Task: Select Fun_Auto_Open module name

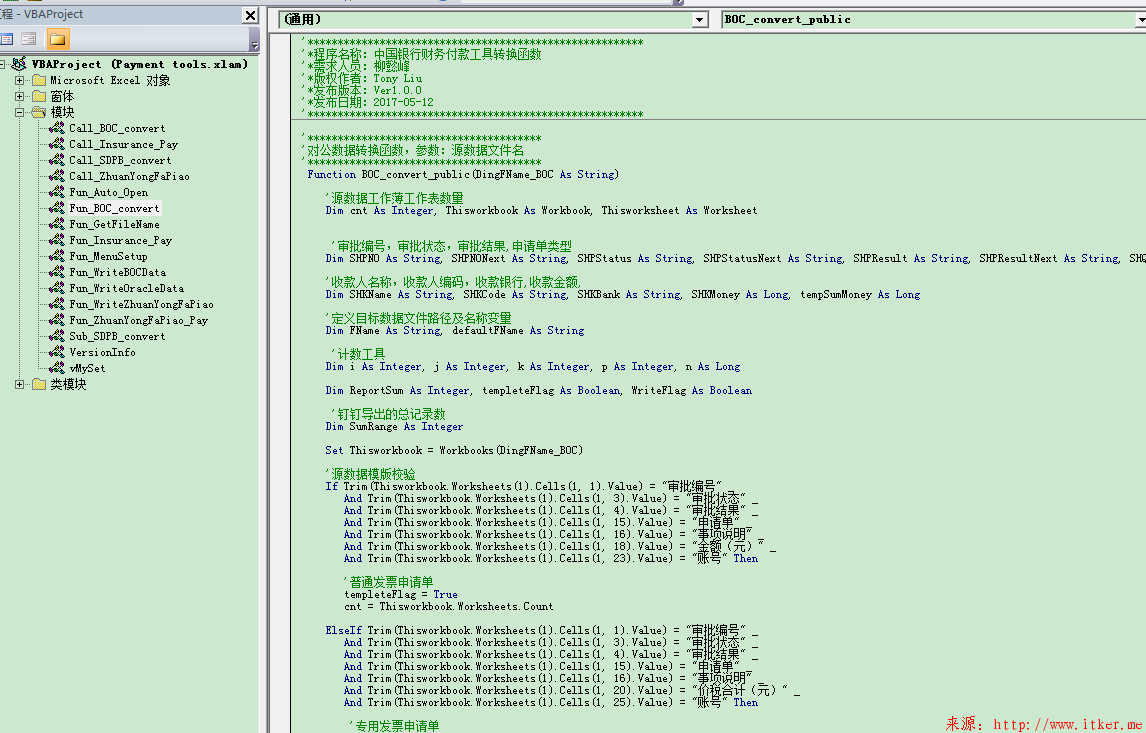Action: [108, 193]
